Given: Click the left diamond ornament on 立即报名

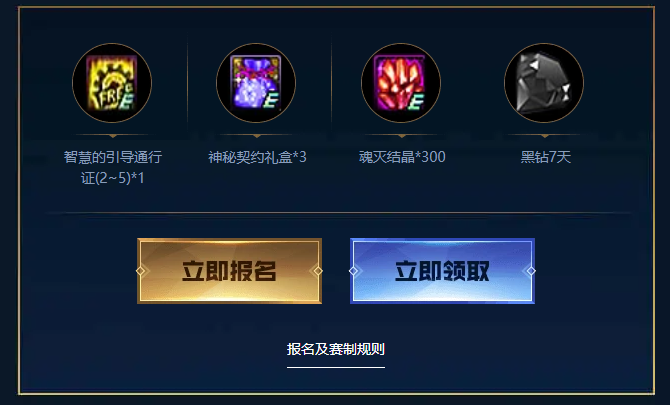Looking at the screenshot, I should tap(141, 271).
